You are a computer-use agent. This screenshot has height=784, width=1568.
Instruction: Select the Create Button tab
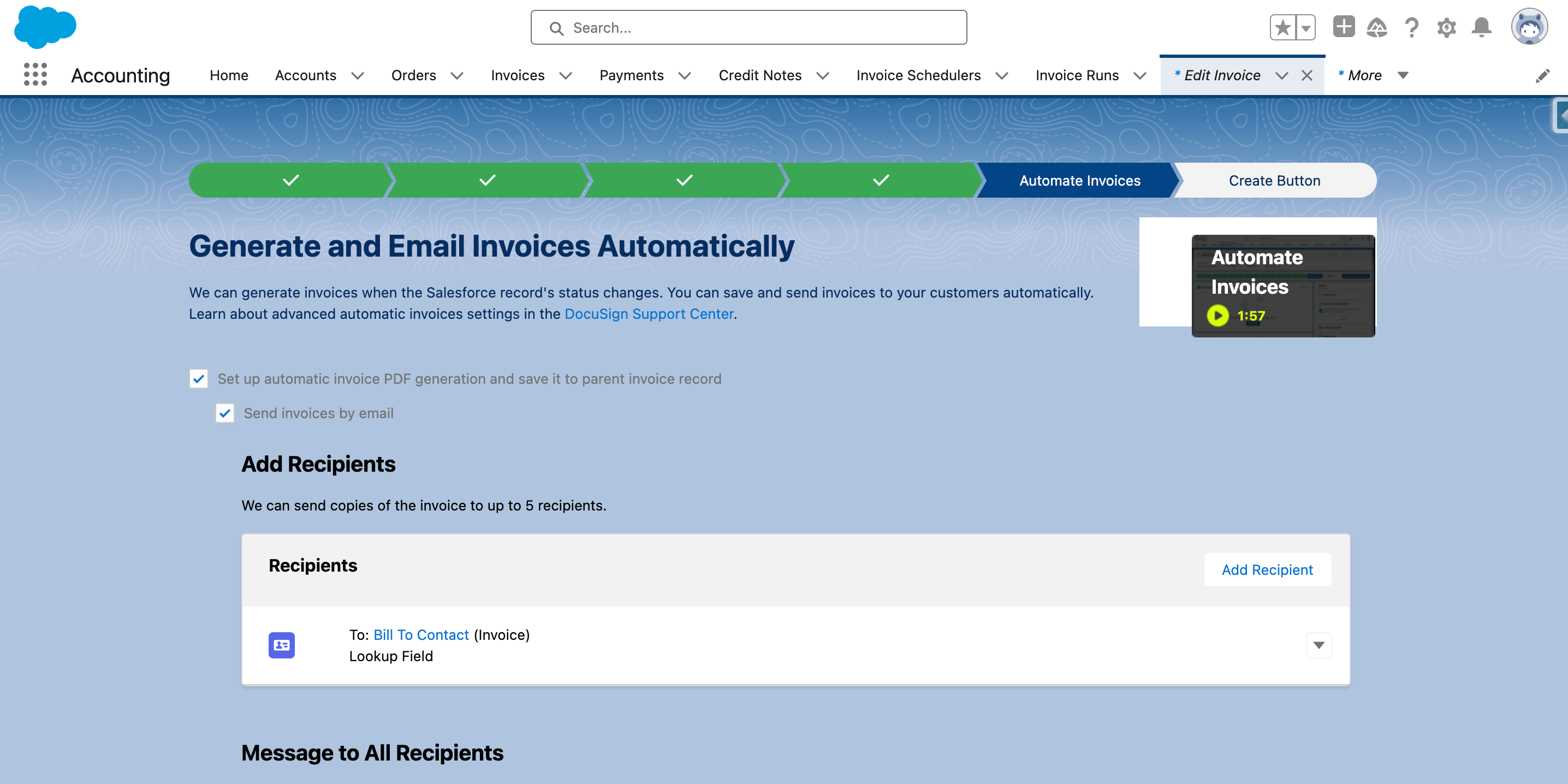click(x=1274, y=180)
